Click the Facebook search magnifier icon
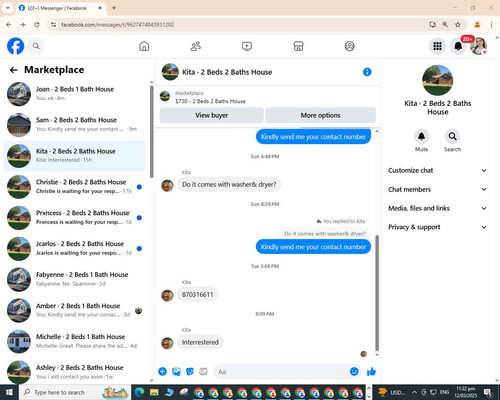The width and height of the screenshot is (500, 400). pyautogui.click(x=36, y=46)
